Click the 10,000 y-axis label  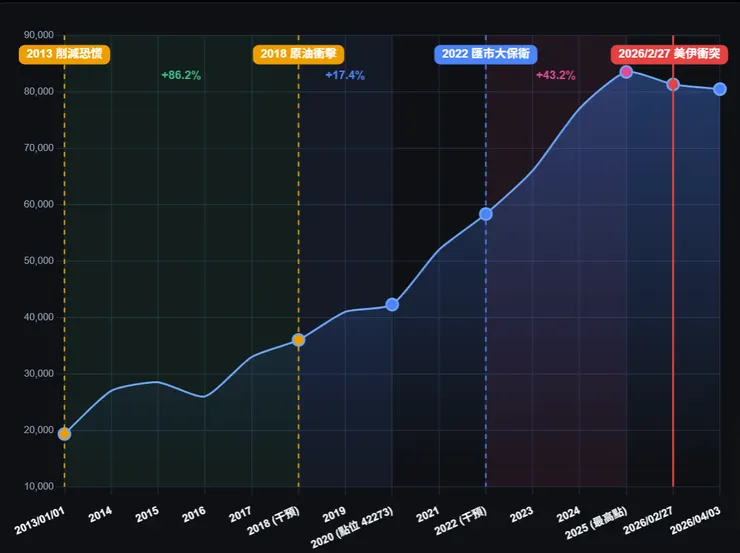coord(39,486)
